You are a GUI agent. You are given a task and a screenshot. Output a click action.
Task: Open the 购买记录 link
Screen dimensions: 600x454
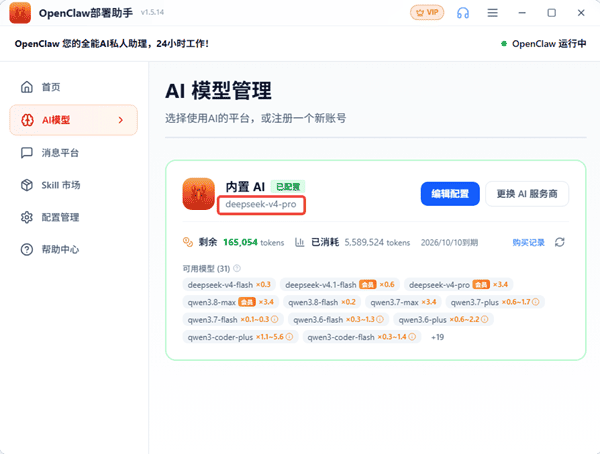coord(528,243)
